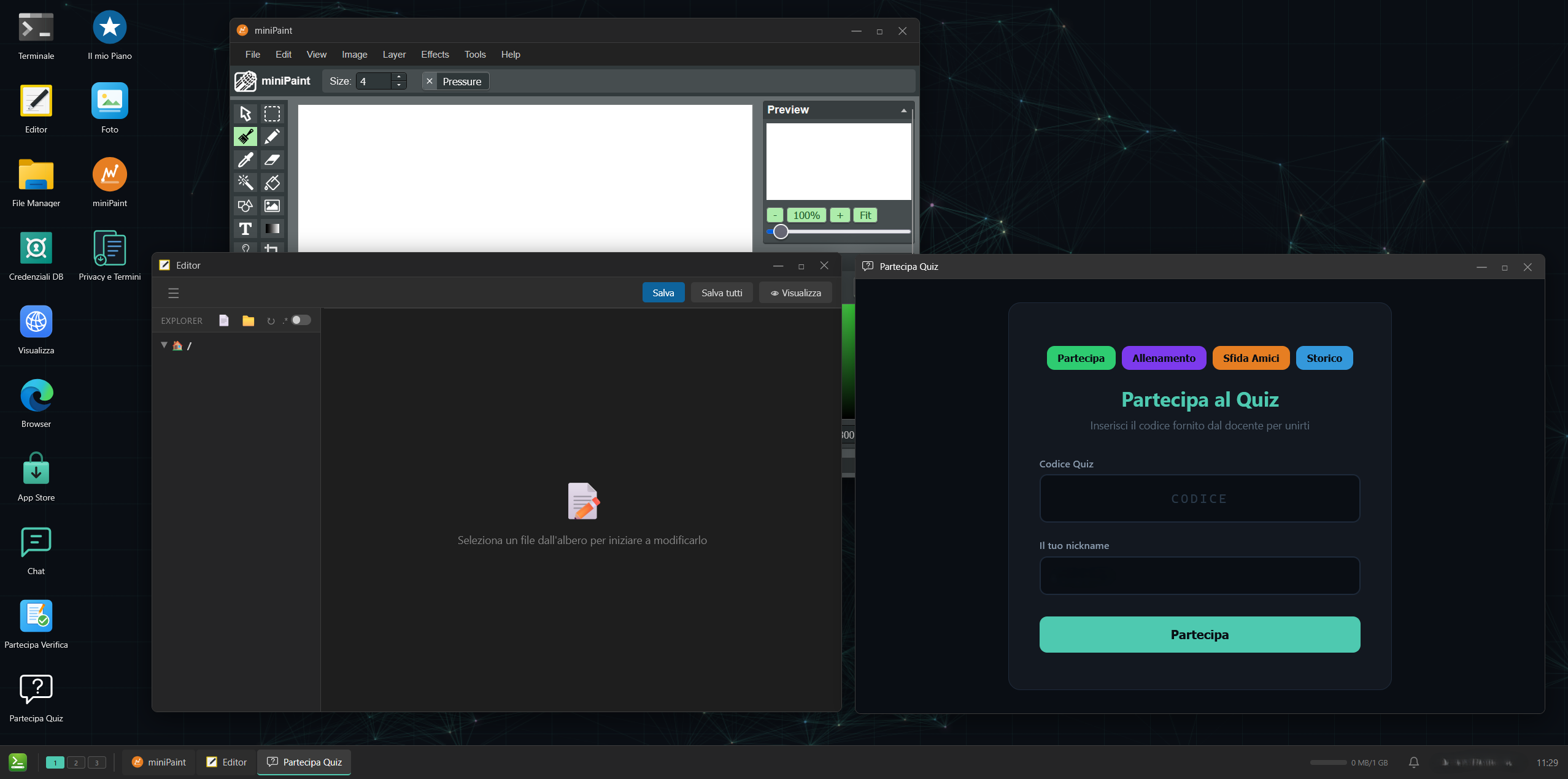
Task: Select the Fill Bucket tool in miniPaint
Action: coord(272,182)
